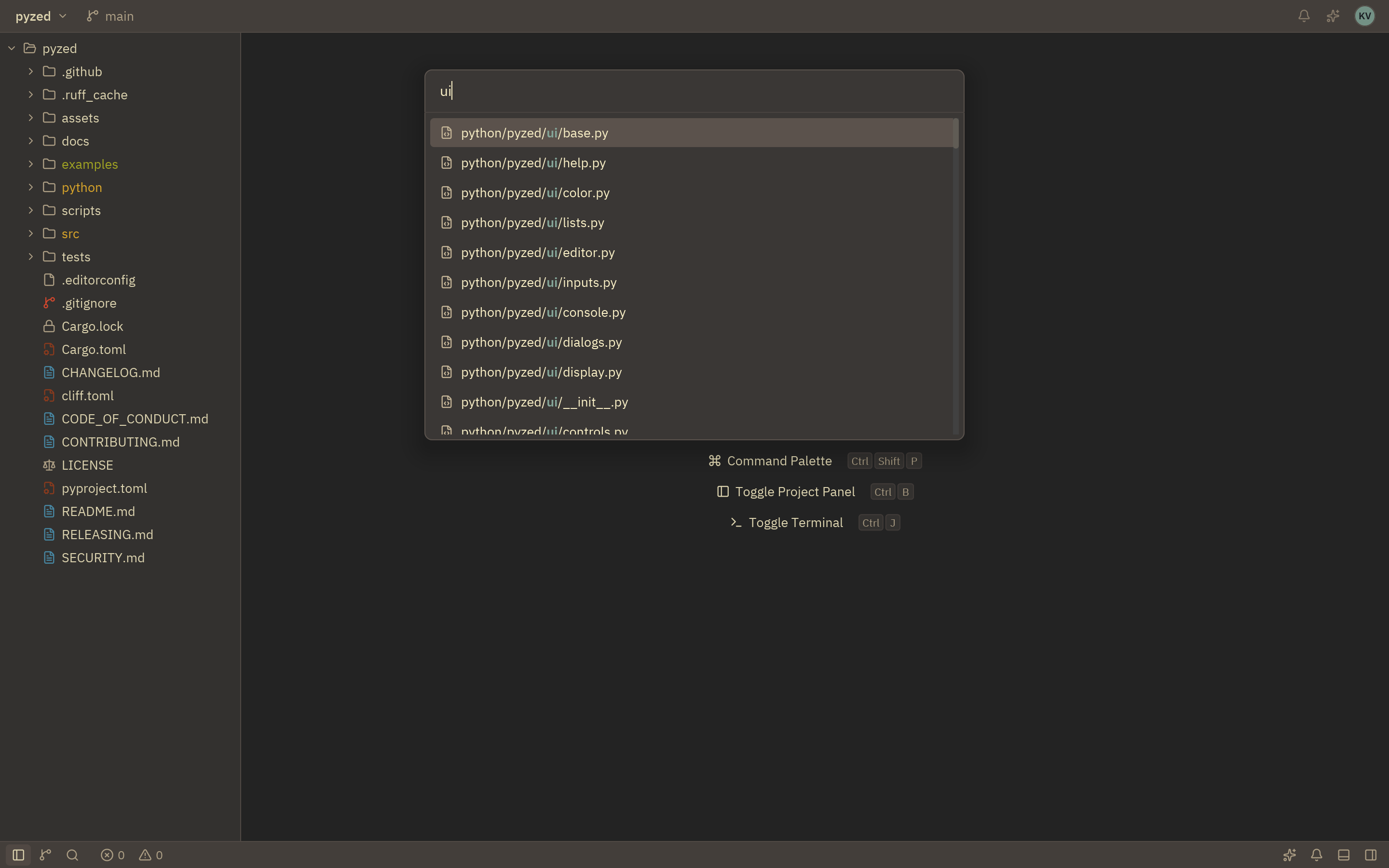
Task: Switch branch via main branch button
Action: 110,16
